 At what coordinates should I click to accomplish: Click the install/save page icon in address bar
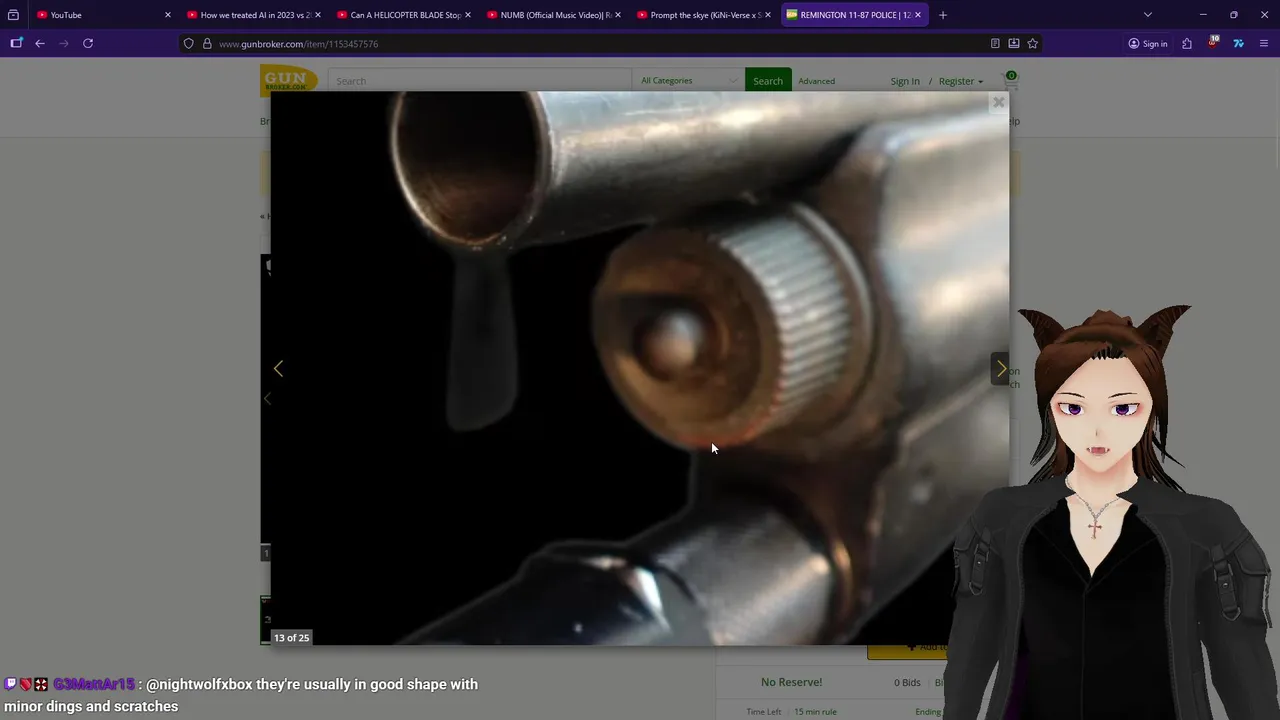click(x=1014, y=44)
